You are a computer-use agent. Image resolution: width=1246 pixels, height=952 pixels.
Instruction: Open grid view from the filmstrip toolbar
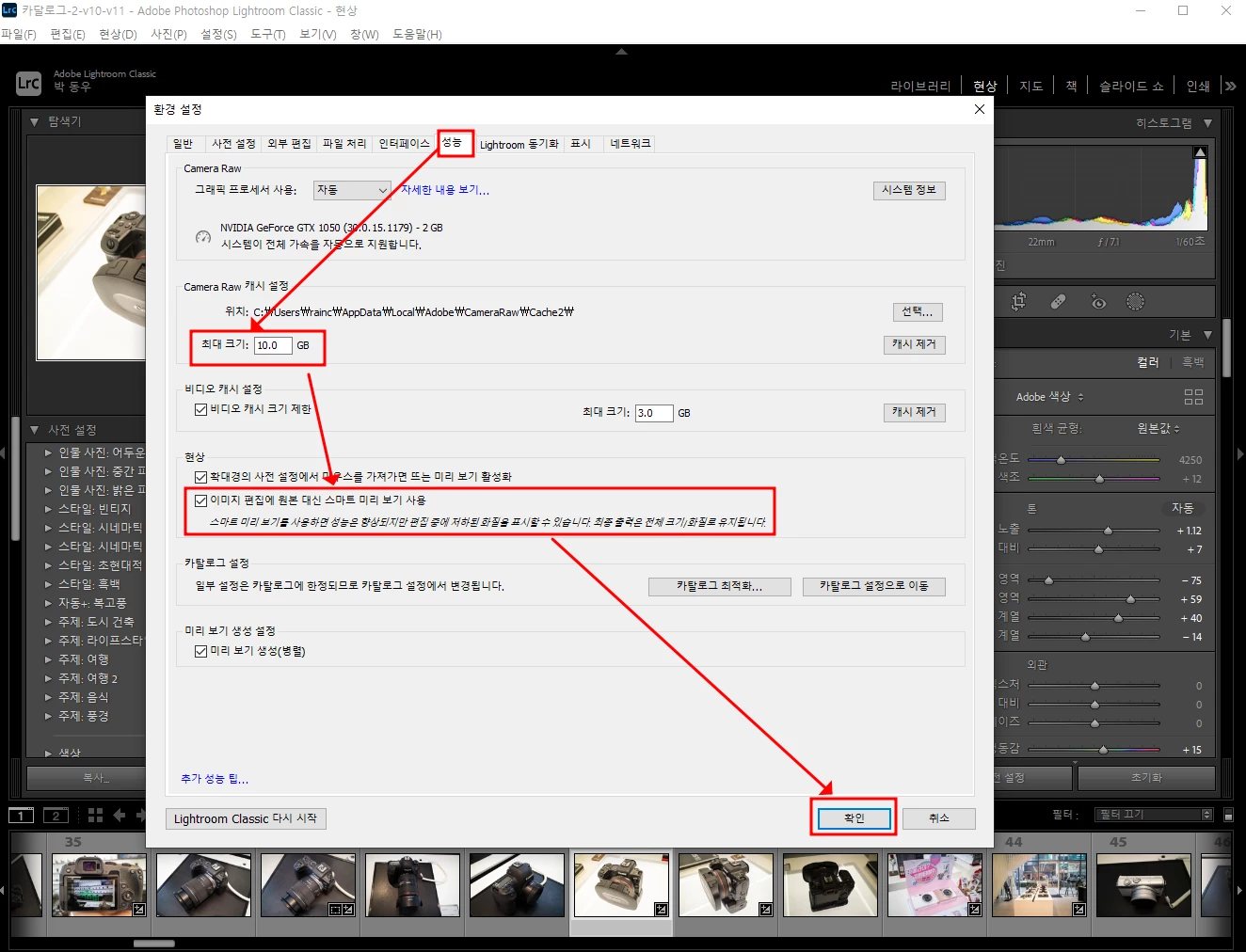coord(95,816)
